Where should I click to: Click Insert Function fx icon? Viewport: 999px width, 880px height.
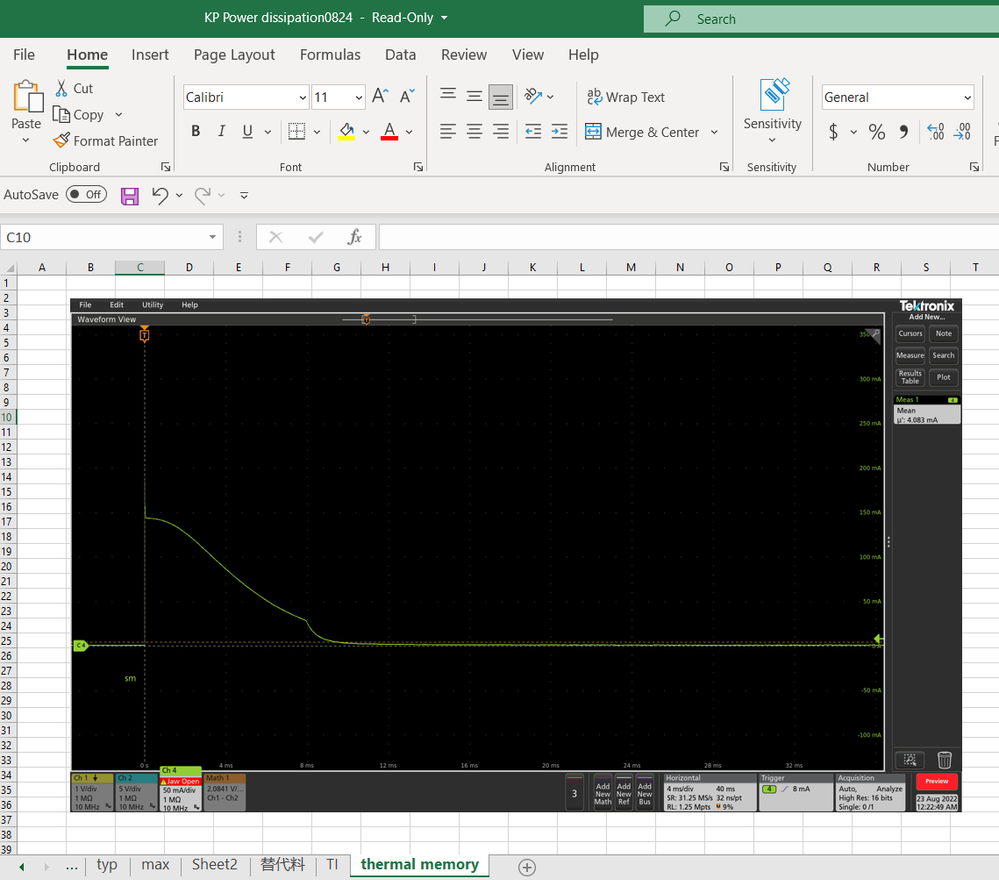coord(355,237)
